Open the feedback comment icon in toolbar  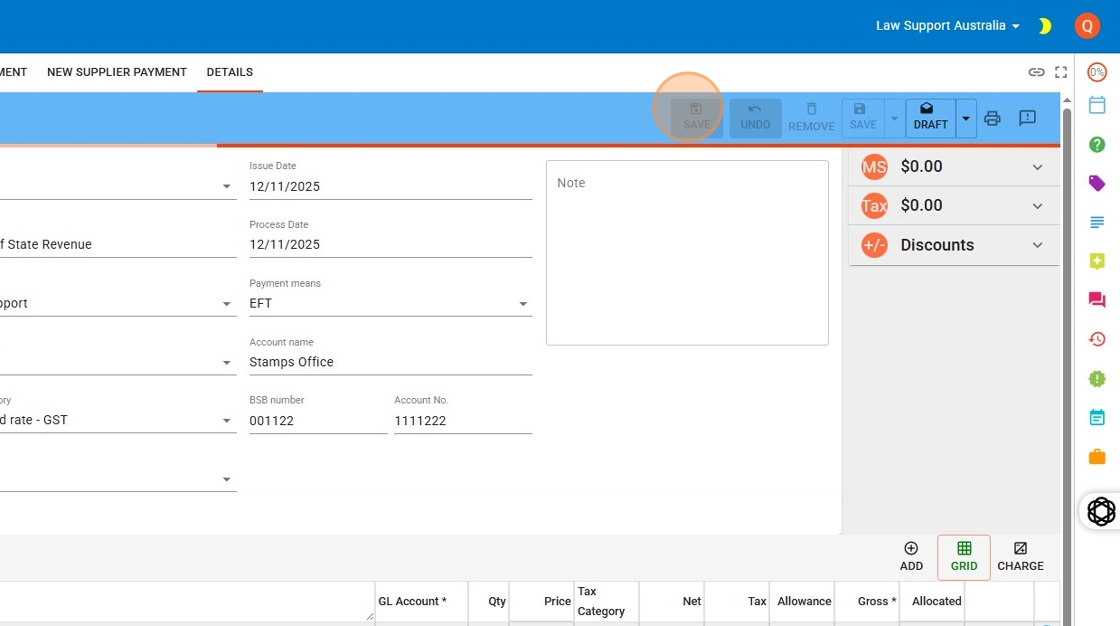pos(1027,118)
